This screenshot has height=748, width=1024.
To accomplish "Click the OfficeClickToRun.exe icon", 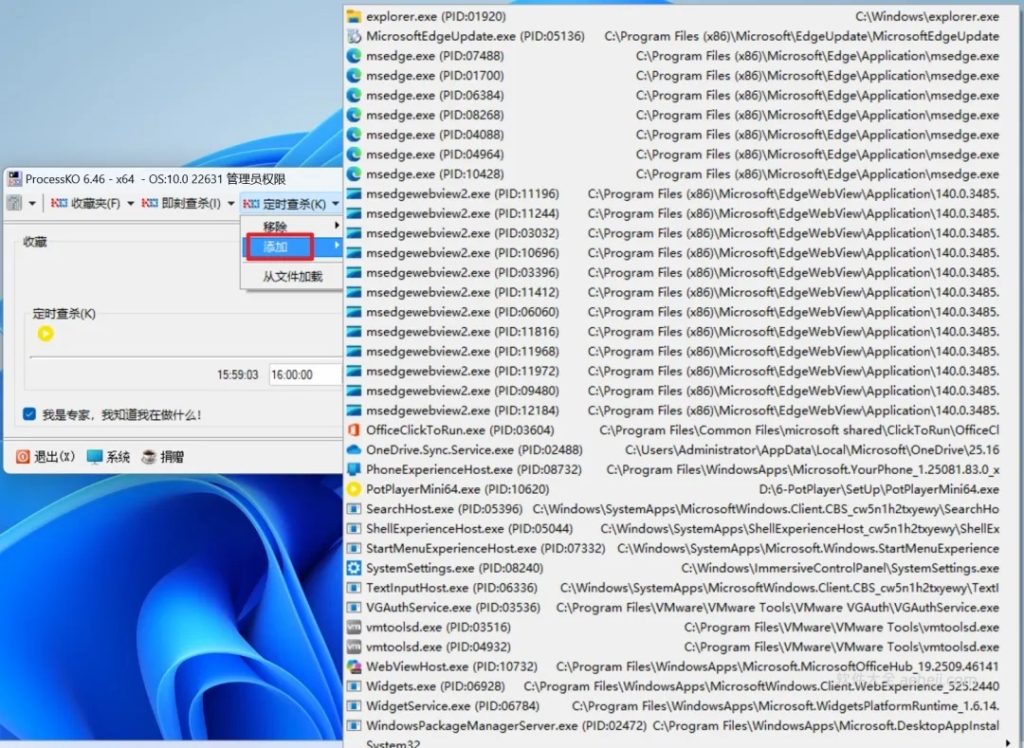I will (352, 430).
